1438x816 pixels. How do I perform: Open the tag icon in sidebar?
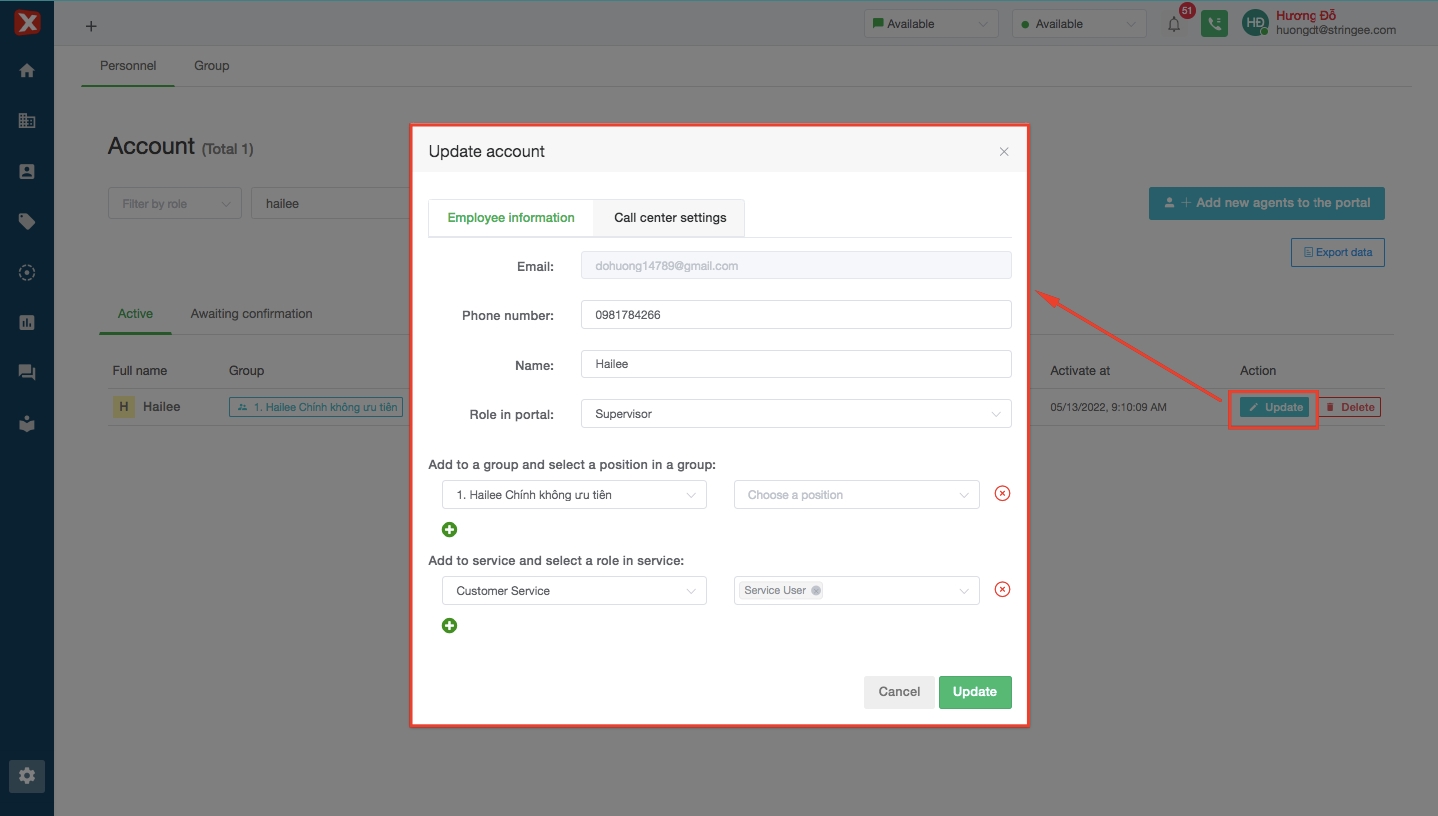point(27,222)
